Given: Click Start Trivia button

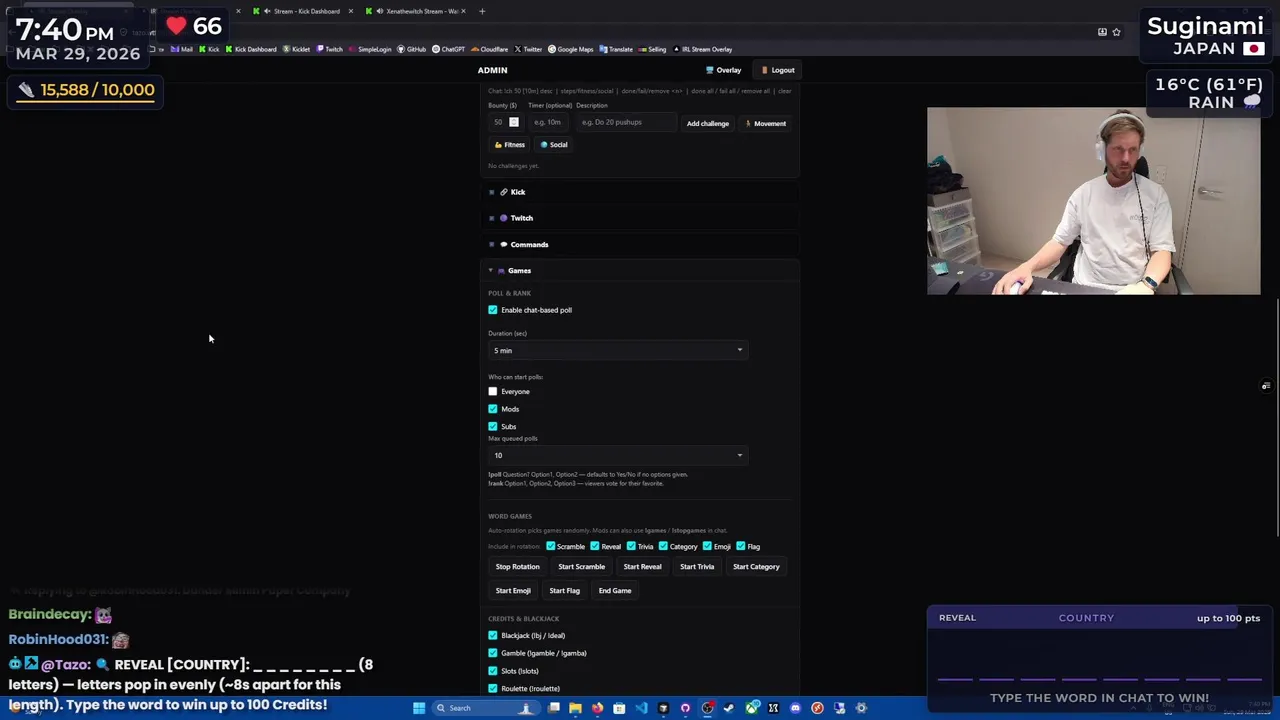Looking at the screenshot, I should (697, 567).
